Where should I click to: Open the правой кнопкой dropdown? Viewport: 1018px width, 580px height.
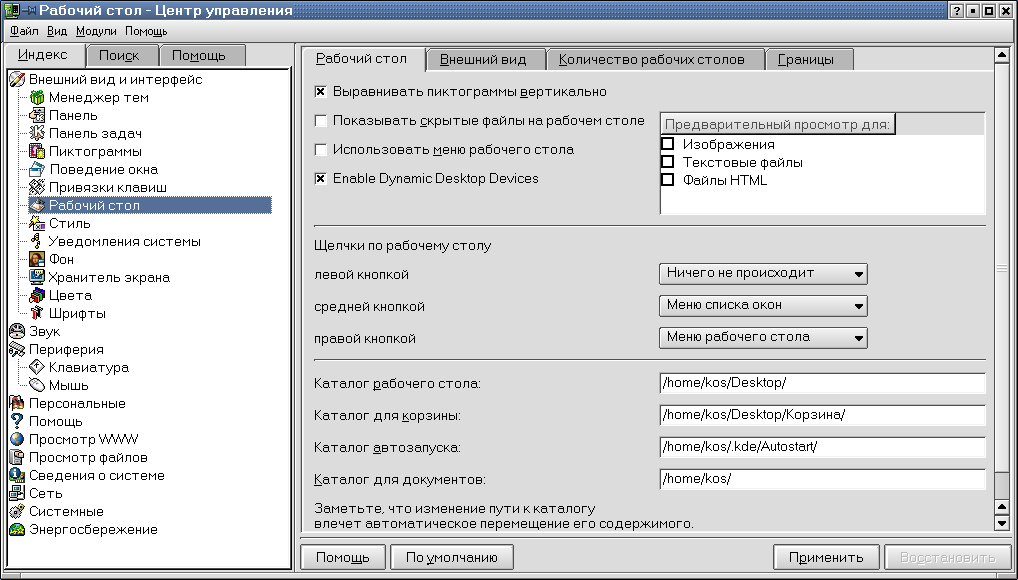click(762, 338)
